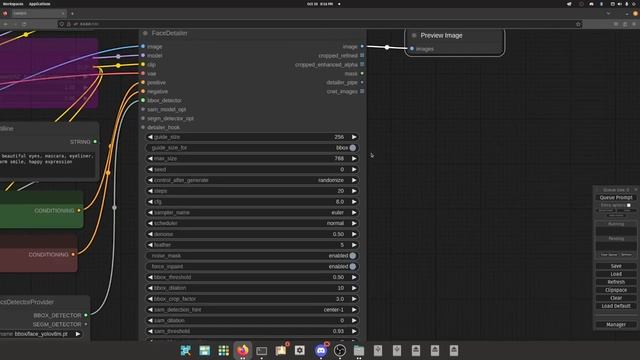Open the scheduler normal dropdown
The image size is (640, 360).
(252, 223)
